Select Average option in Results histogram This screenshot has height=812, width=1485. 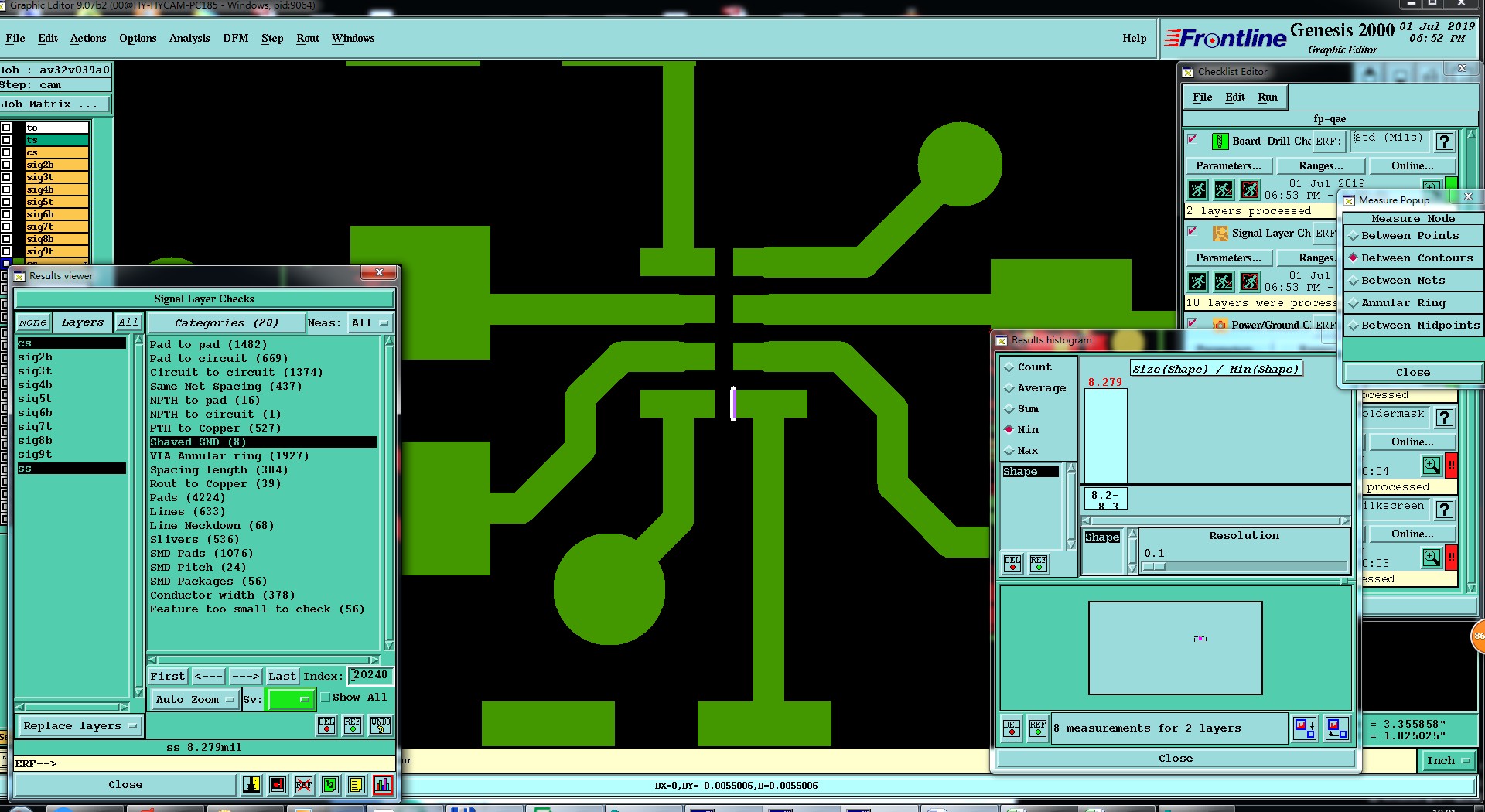click(x=1035, y=388)
